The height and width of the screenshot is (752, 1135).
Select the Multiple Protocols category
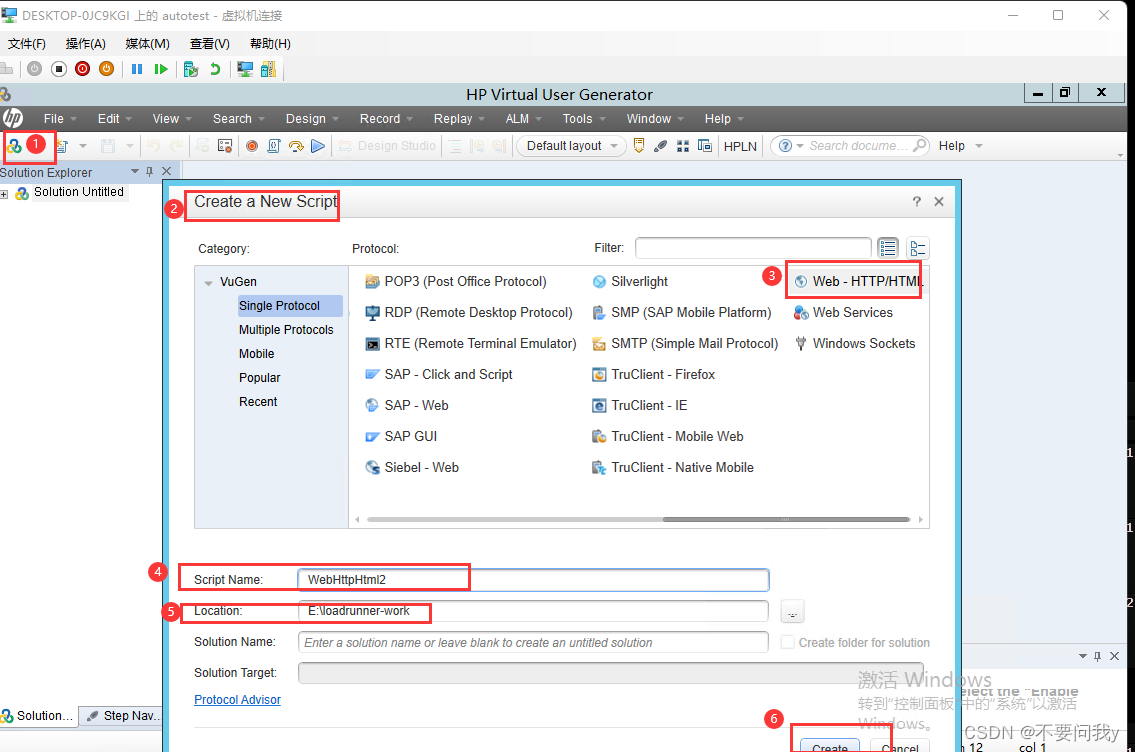[286, 329]
